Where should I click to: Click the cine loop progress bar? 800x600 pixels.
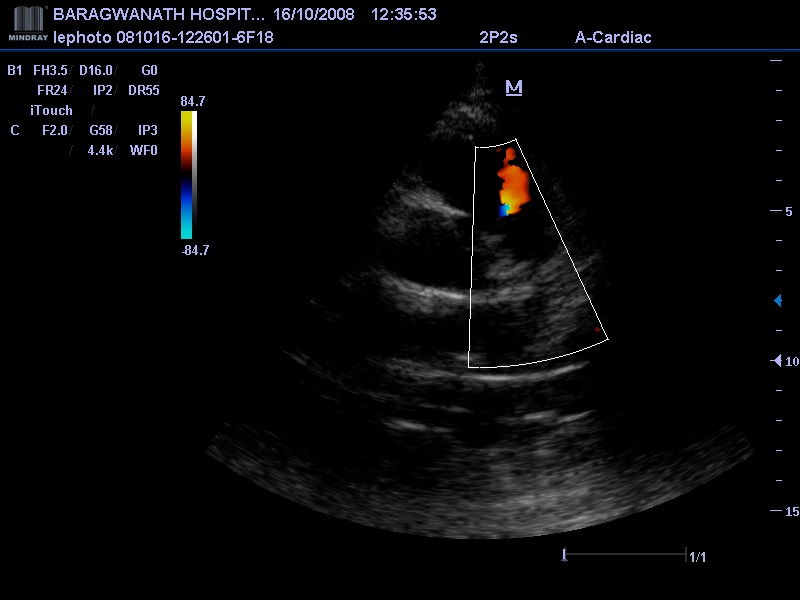(x=625, y=554)
